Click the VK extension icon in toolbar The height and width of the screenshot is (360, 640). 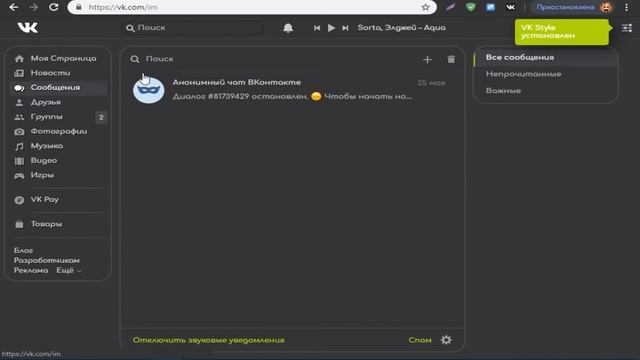(510, 7)
